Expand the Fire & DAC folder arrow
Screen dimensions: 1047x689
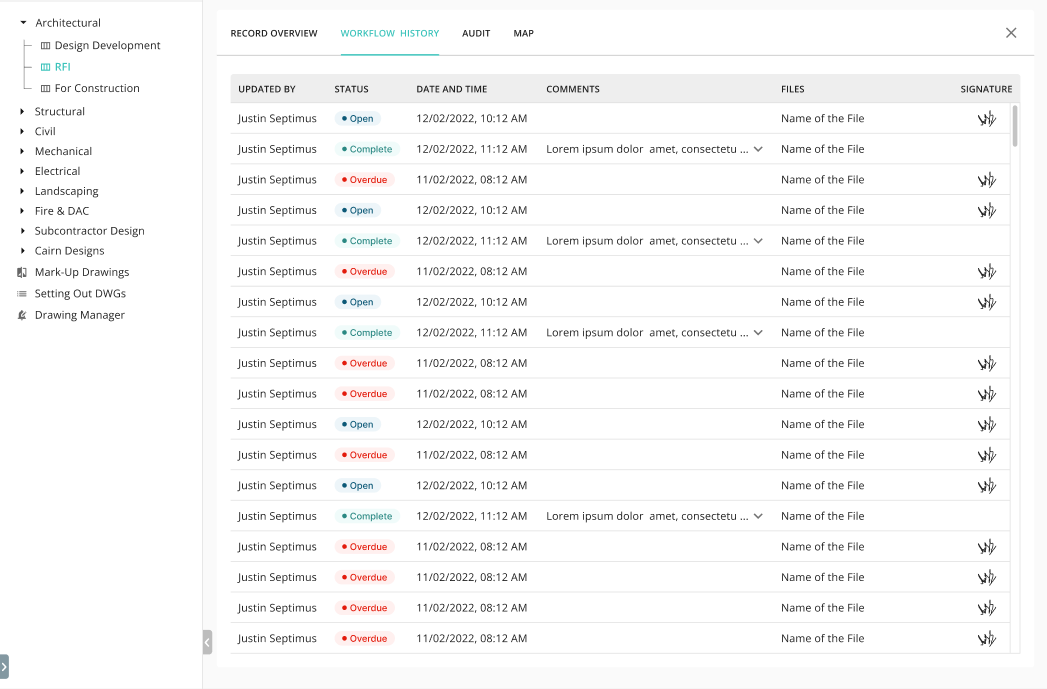[22, 211]
